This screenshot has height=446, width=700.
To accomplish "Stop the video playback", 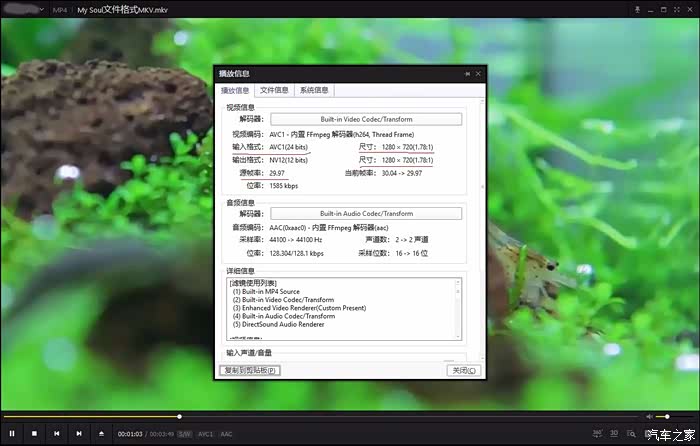I will click(x=34, y=433).
